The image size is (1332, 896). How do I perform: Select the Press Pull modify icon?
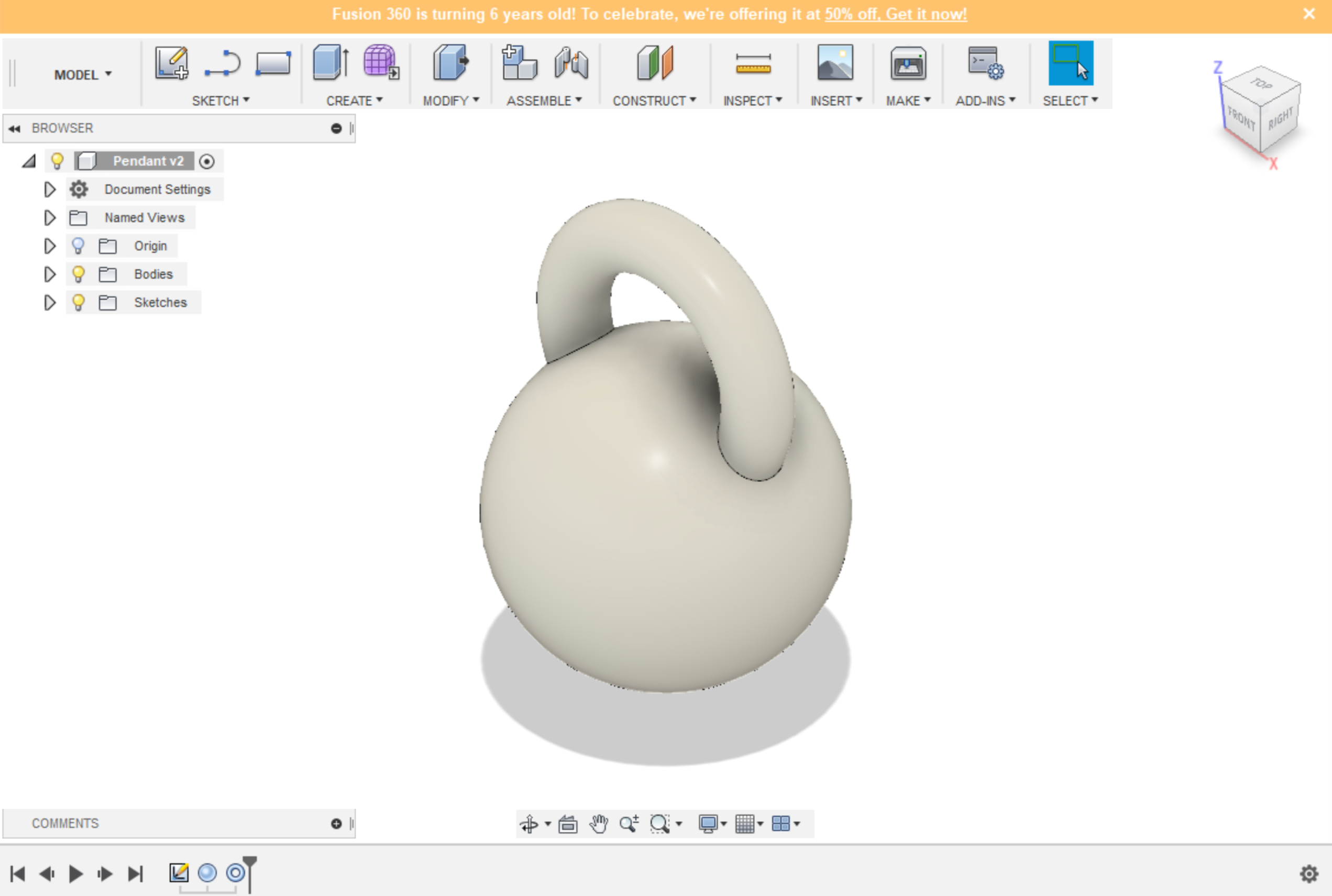[450, 63]
